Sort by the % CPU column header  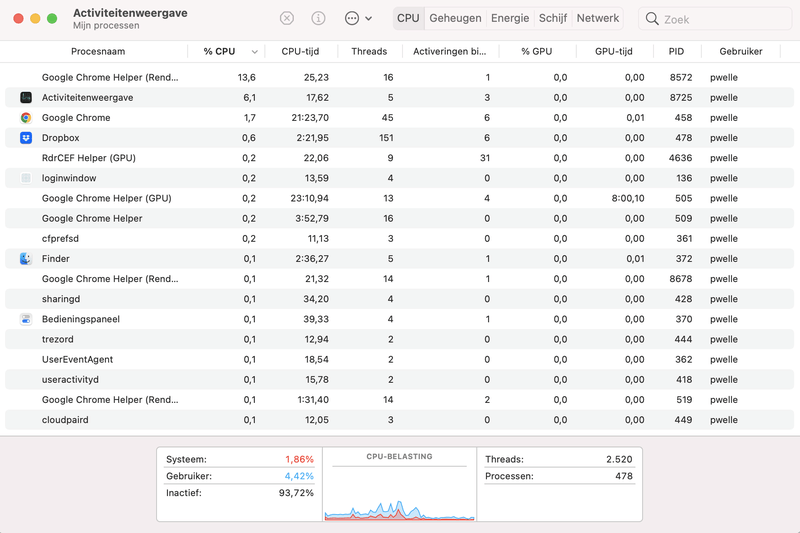pos(219,52)
